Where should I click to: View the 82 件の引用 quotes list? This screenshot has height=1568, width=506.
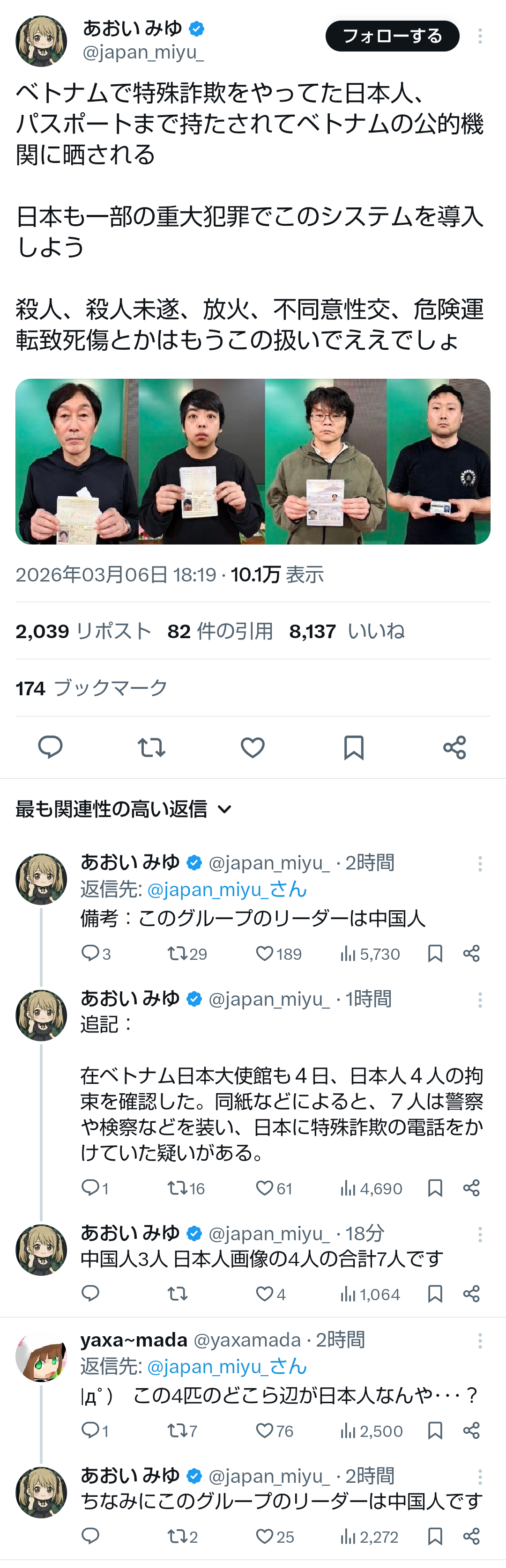[220, 631]
